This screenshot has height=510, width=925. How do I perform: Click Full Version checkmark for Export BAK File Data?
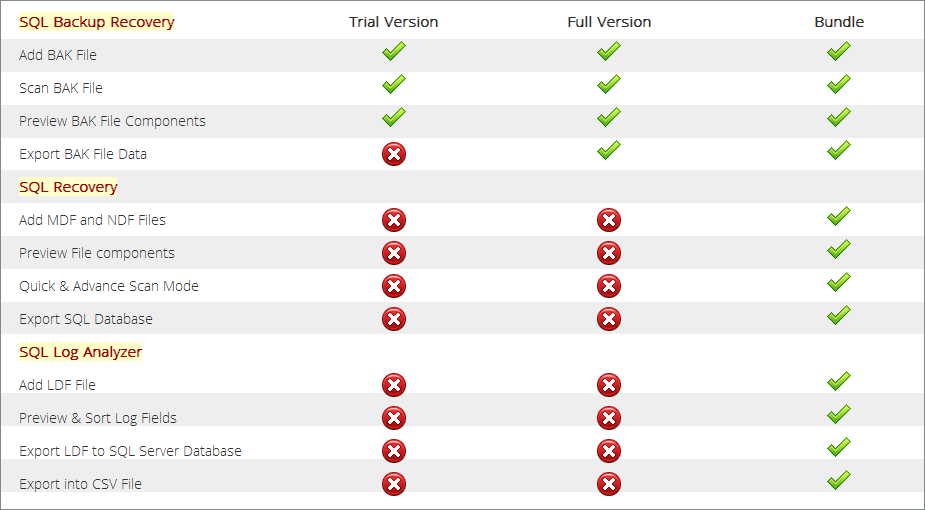609,150
